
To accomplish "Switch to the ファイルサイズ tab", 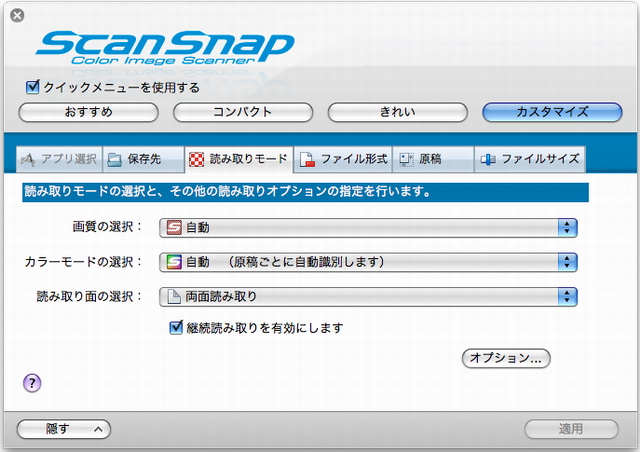I will coord(530,159).
